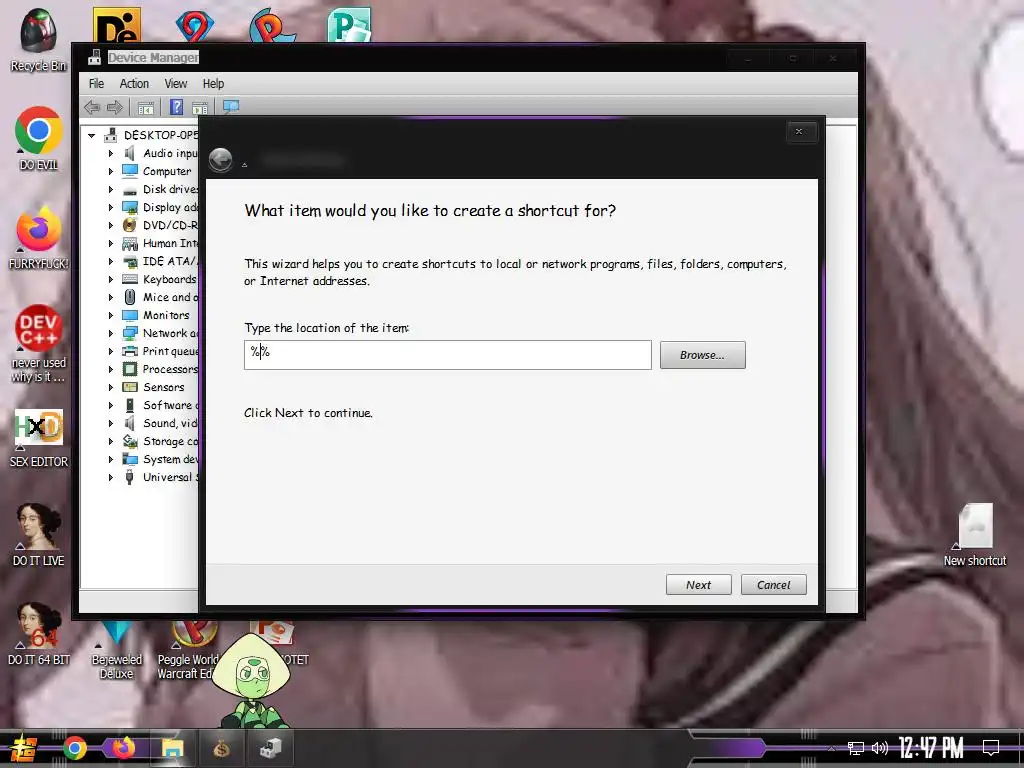
Task: Select the Mice and other pointing devices row
Action: pyautogui.click(x=159, y=297)
